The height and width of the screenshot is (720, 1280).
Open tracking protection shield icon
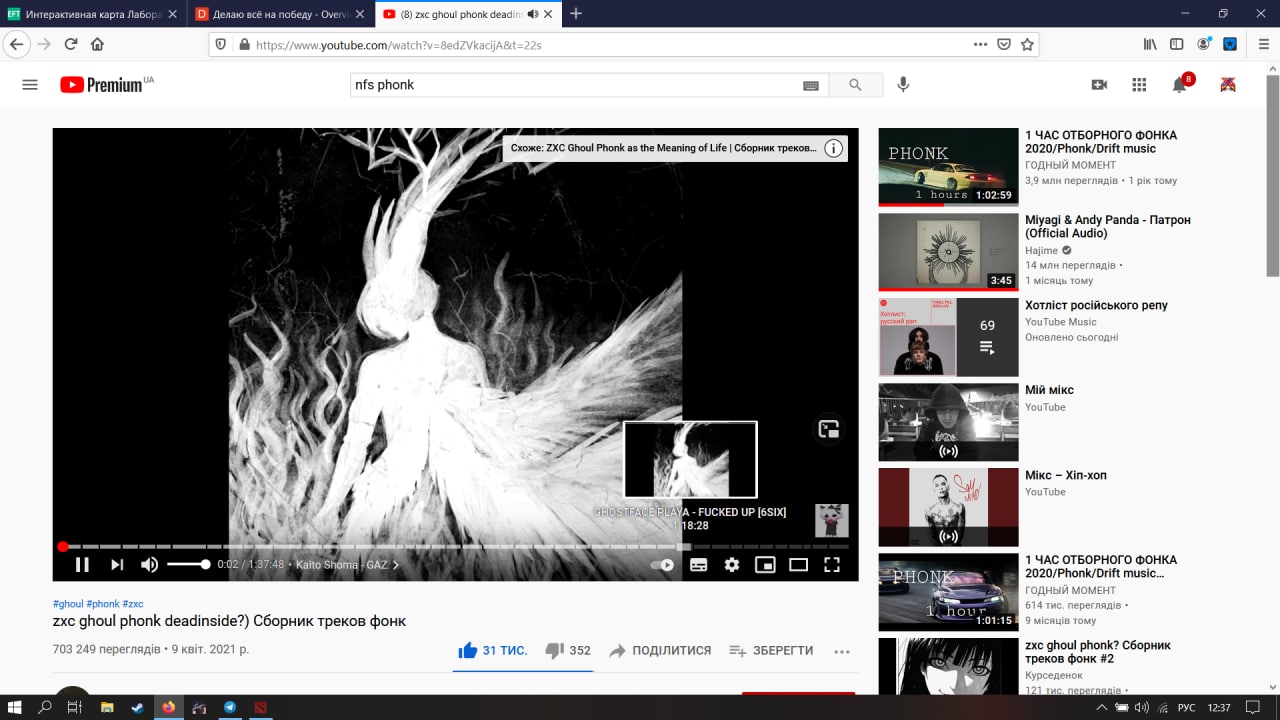point(222,44)
